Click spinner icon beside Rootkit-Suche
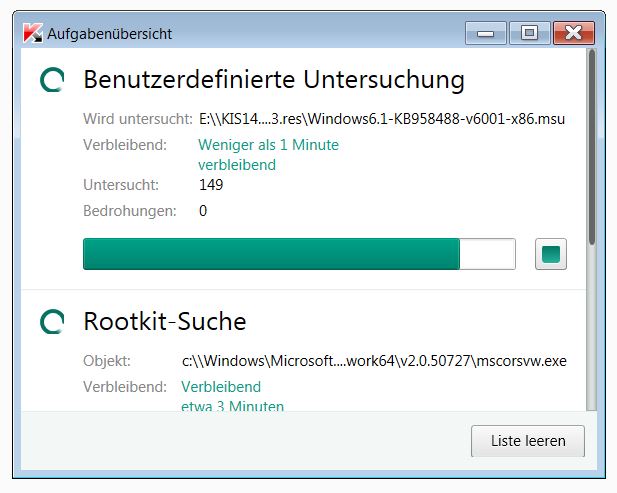 click(x=52, y=321)
